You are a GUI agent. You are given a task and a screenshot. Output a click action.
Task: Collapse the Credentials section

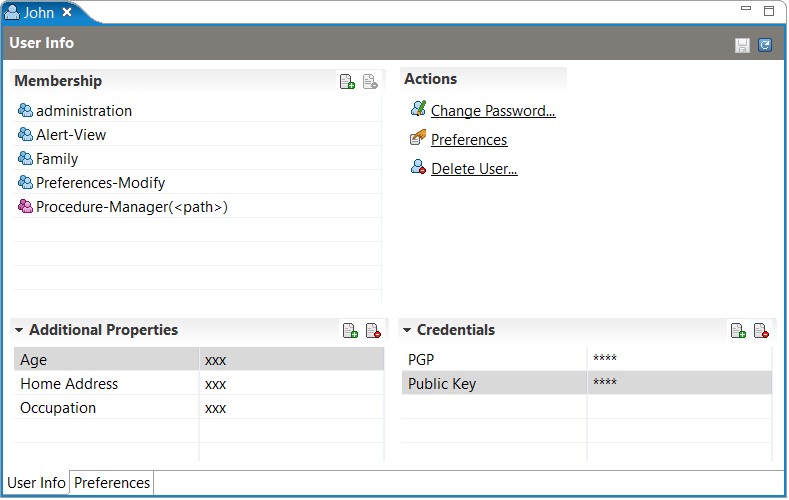point(407,330)
